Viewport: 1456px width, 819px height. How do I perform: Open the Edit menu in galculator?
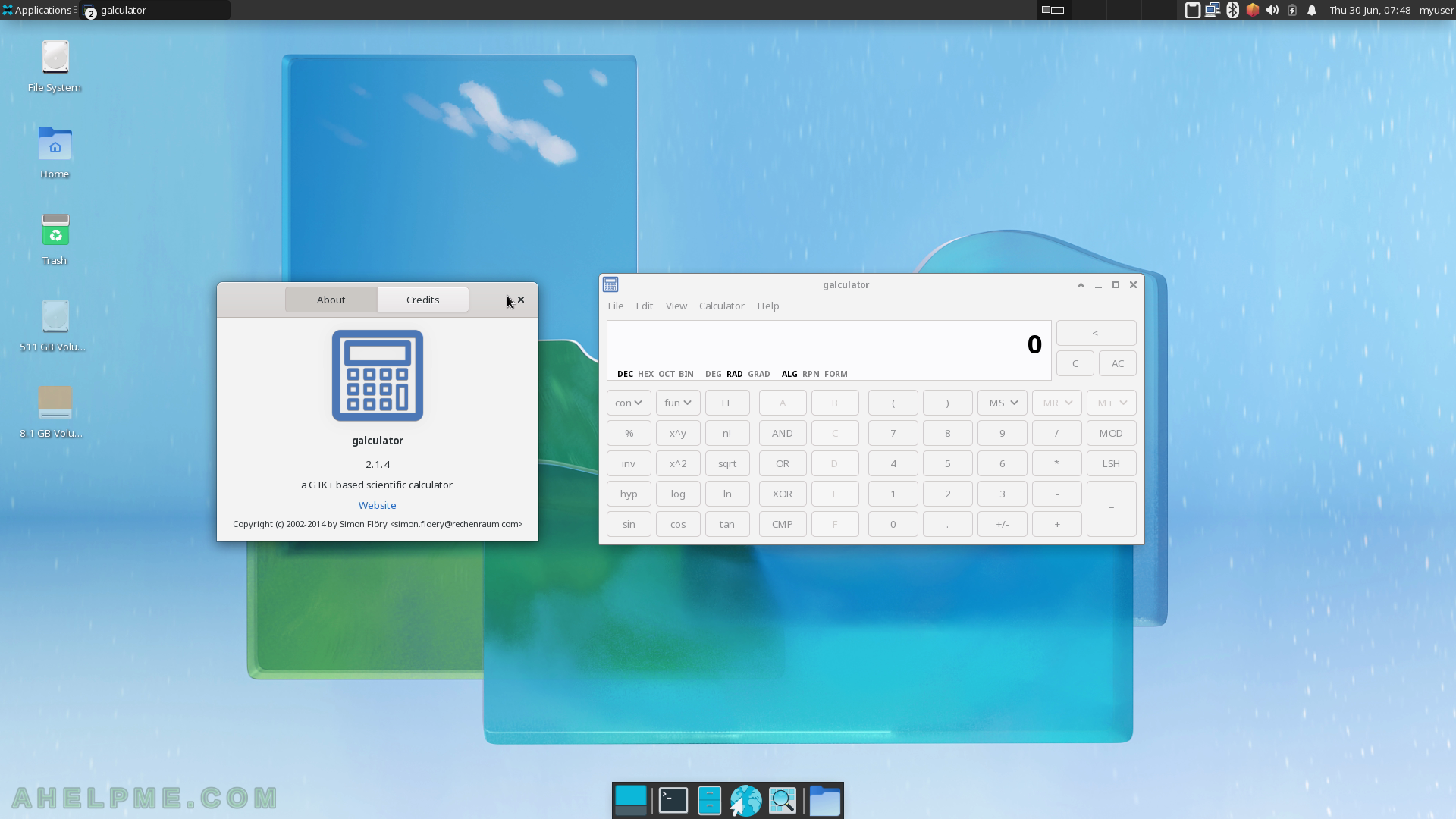tap(645, 306)
